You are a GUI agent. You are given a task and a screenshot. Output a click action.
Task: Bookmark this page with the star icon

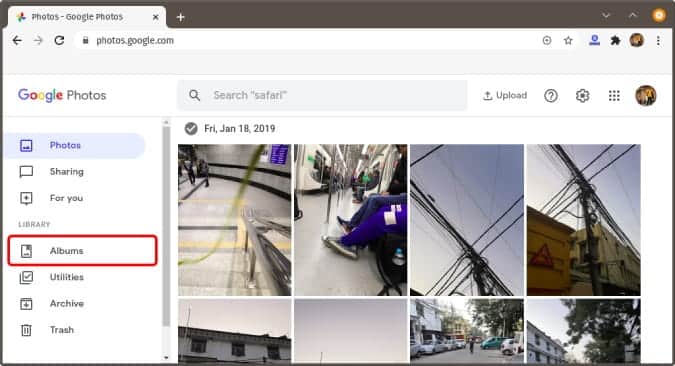(568, 40)
